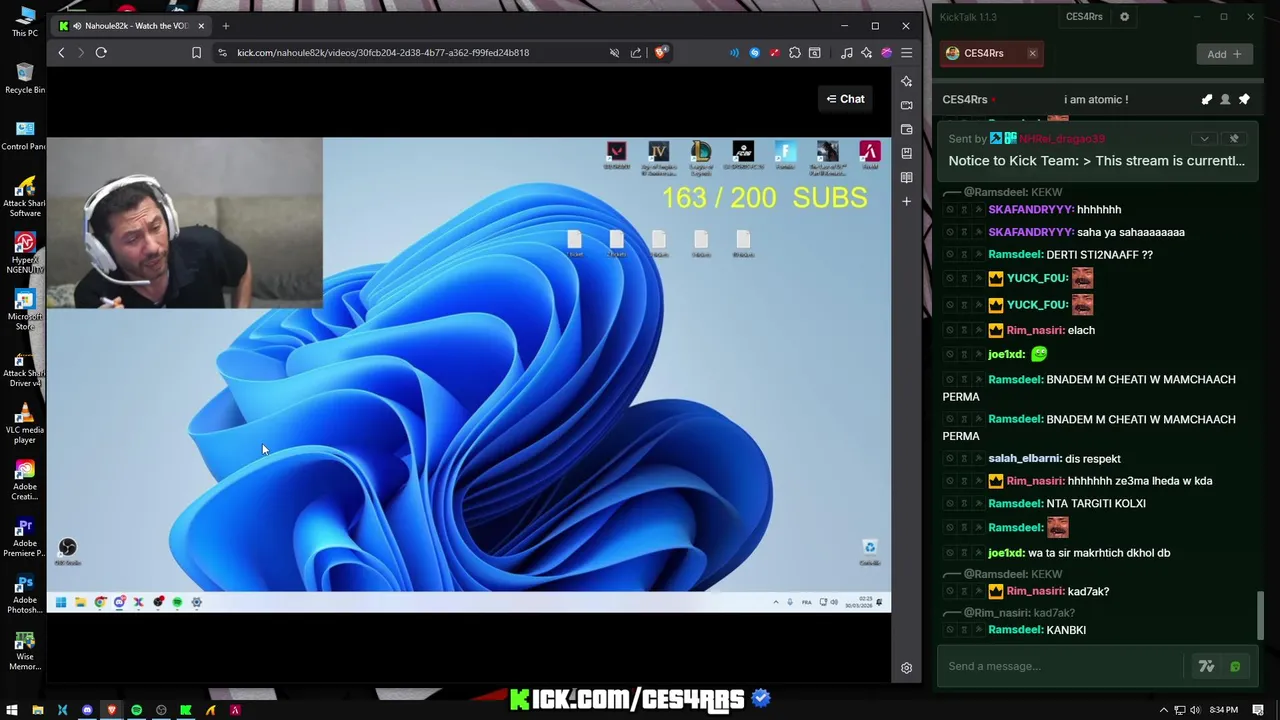Open the browser profile avatar icon
This screenshot has width=1280, height=720.
(x=886, y=53)
